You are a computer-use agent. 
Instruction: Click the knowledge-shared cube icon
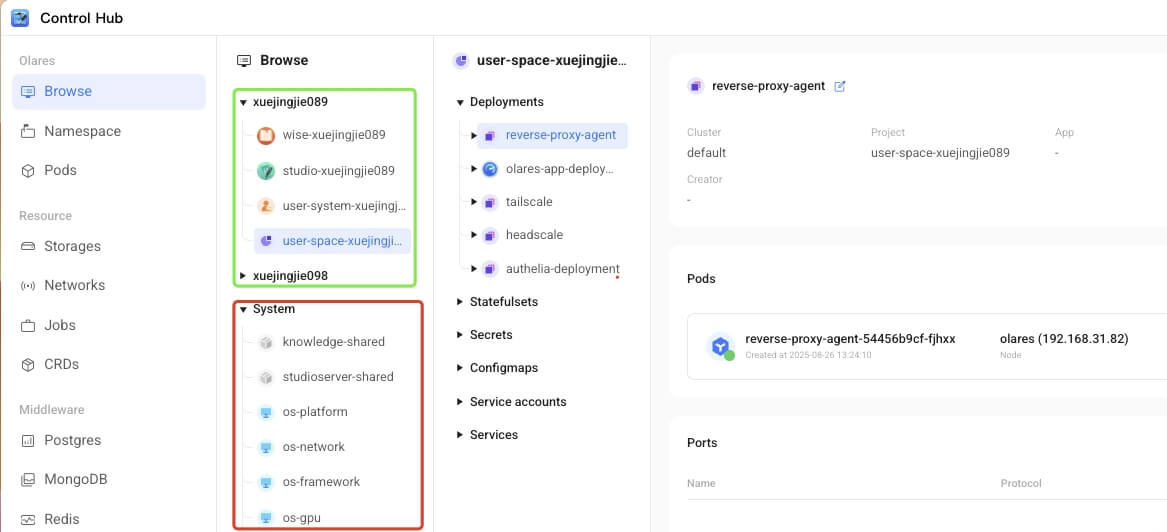point(266,342)
